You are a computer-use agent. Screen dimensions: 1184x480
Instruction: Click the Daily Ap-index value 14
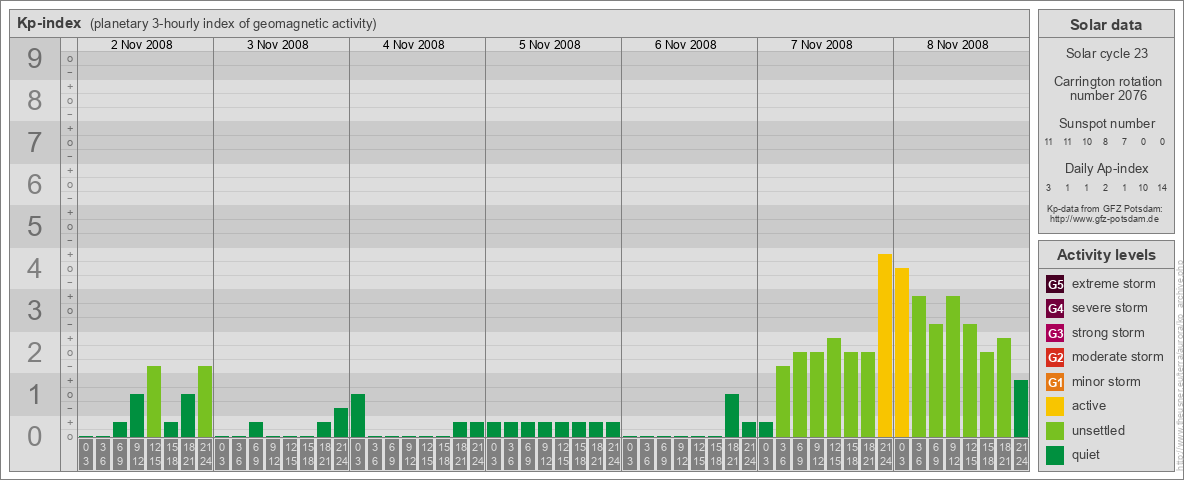tap(1161, 187)
